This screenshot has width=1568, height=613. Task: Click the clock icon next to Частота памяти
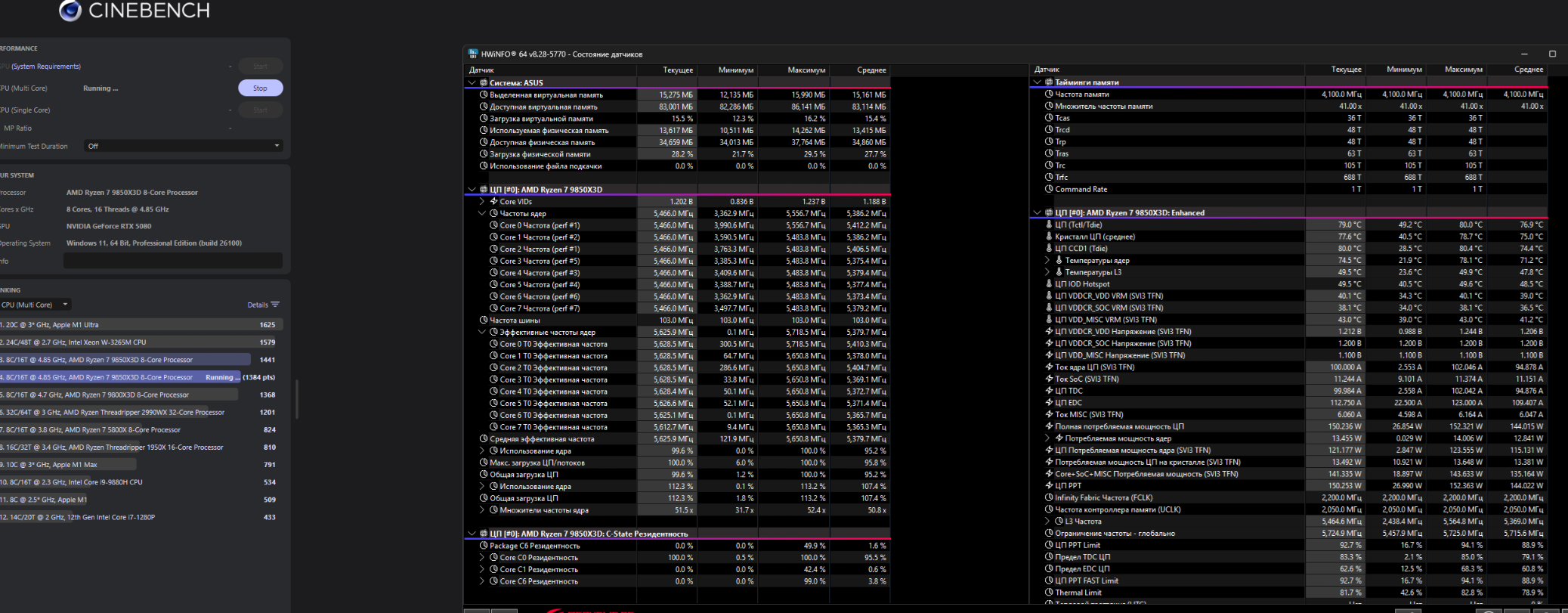pos(1049,94)
